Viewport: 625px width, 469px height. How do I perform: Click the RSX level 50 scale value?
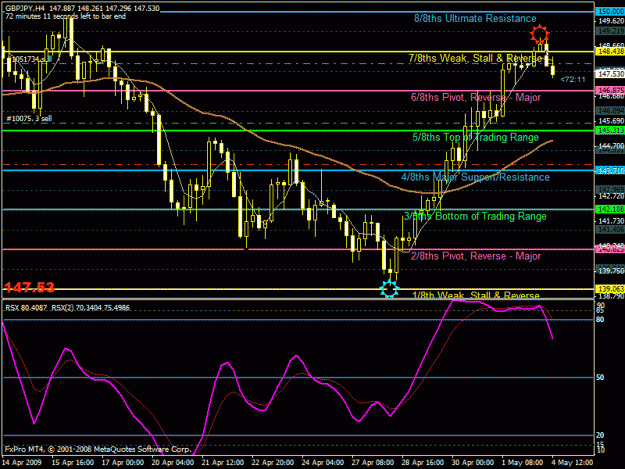[600, 377]
